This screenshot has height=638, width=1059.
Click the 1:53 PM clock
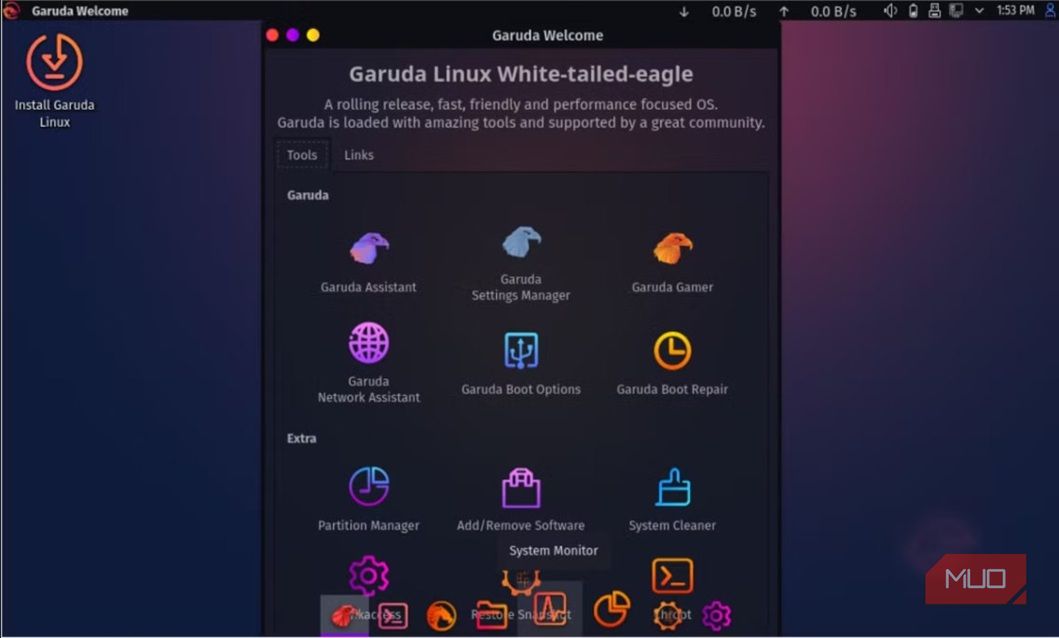pyautogui.click(x=1015, y=11)
